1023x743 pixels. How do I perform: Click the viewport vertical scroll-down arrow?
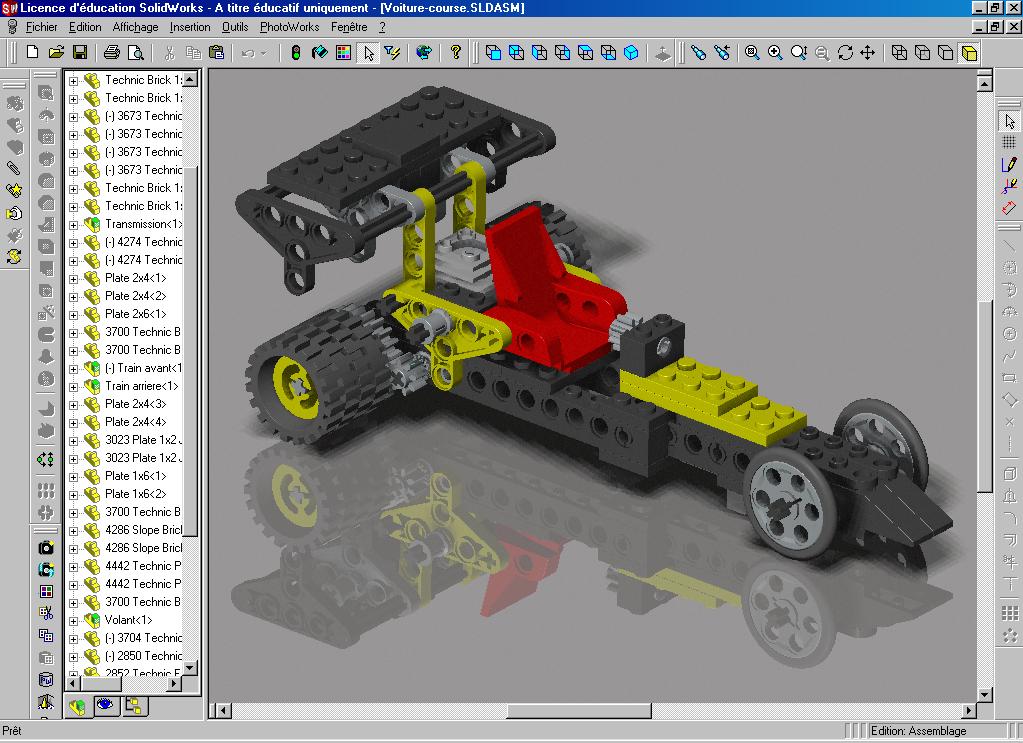point(985,695)
